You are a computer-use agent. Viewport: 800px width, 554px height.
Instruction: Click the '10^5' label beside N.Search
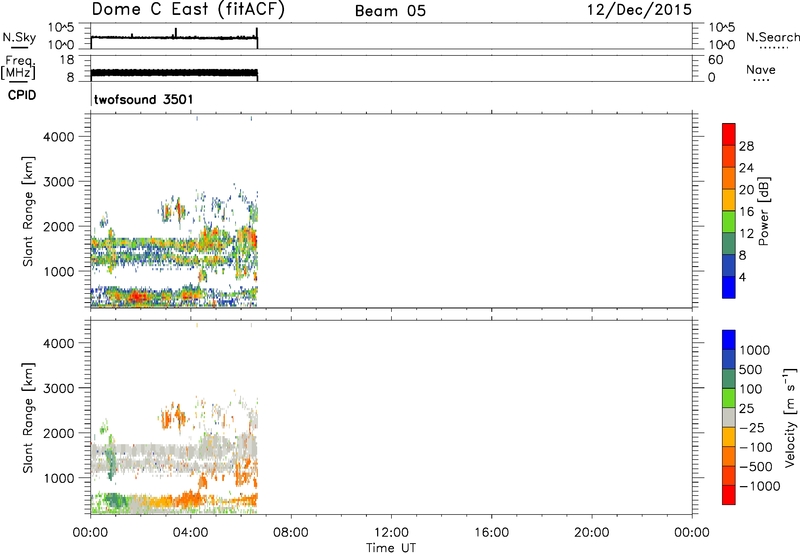pyautogui.click(x=721, y=27)
